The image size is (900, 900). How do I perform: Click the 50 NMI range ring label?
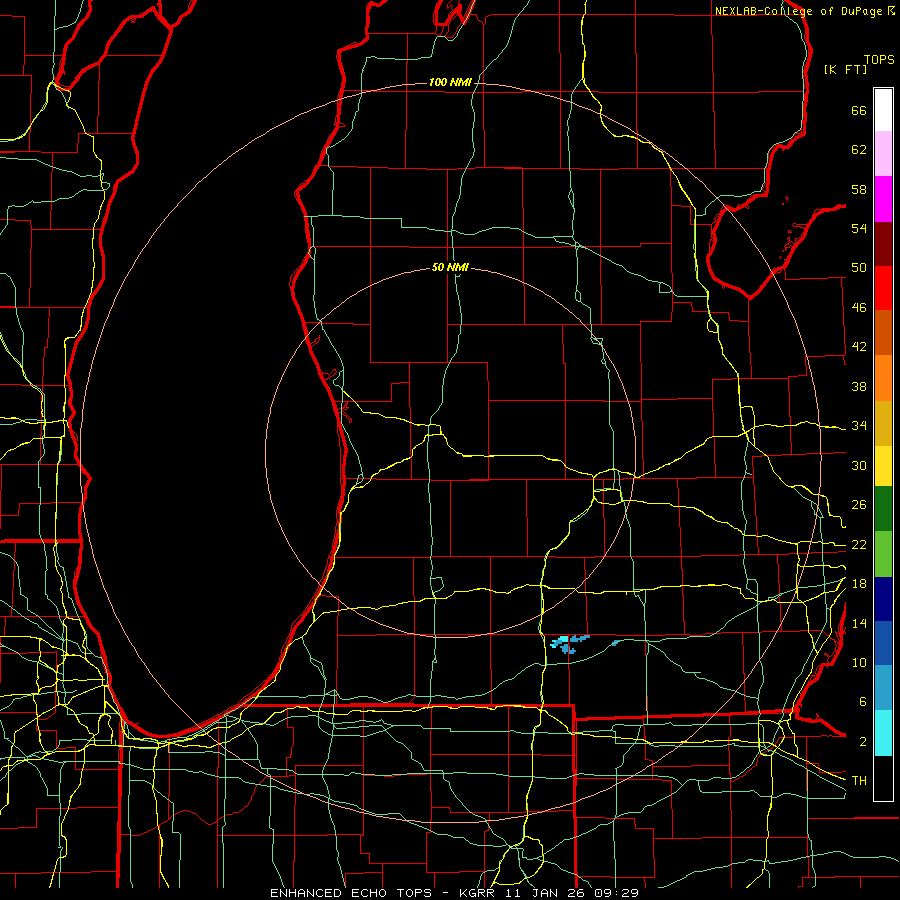(x=450, y=267)
